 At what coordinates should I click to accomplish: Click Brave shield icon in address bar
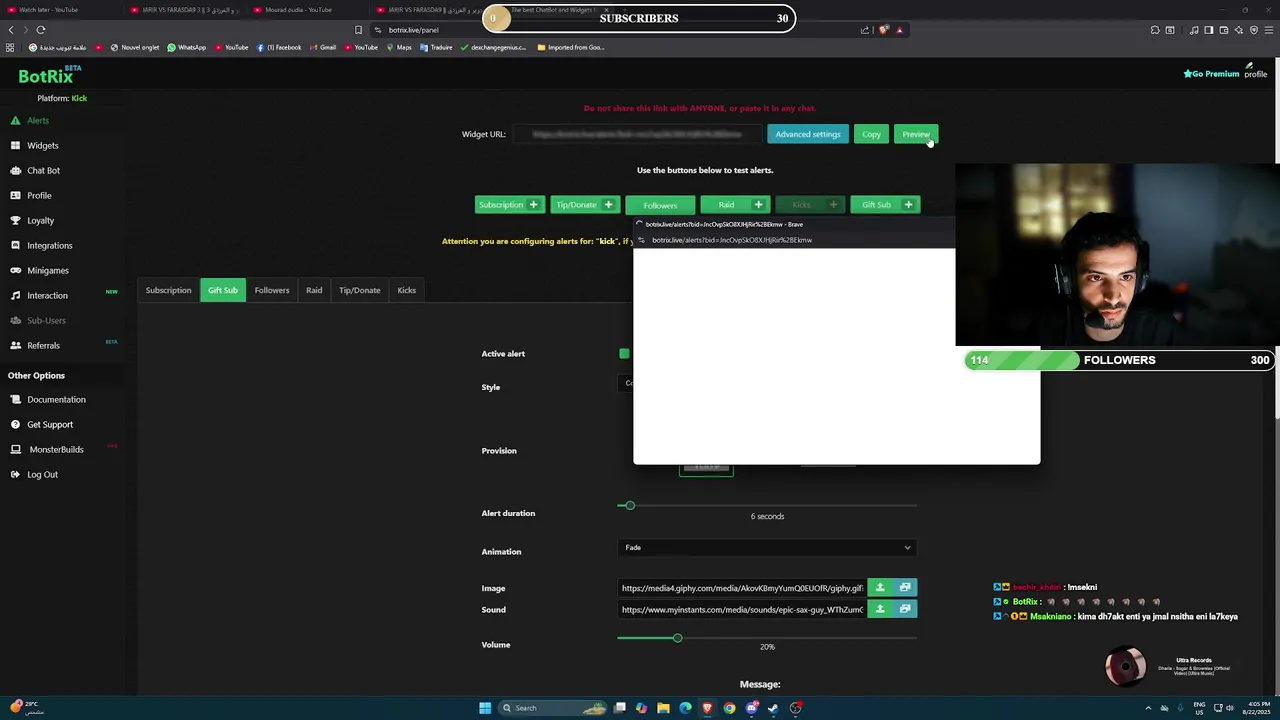tap(883, 30)
